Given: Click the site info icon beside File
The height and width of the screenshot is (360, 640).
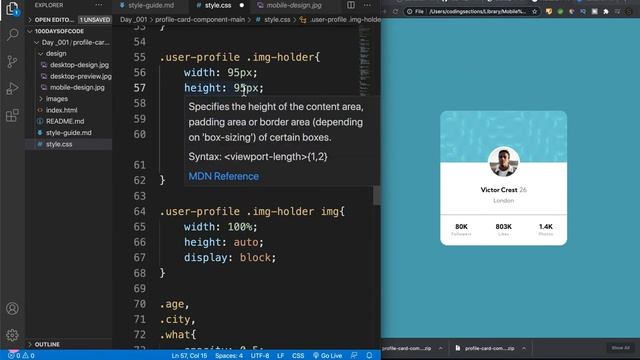Looking at the screenshot, I should click(x=409, y=11).
